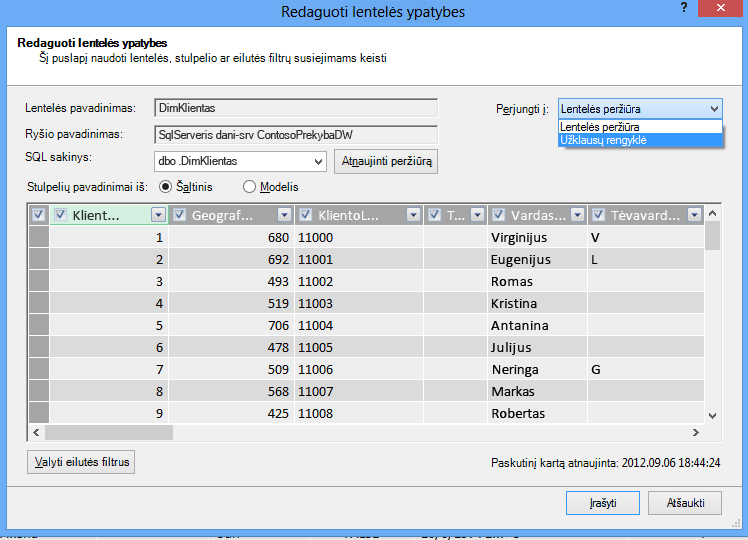Close the Redaguoti lentelės ypatybes dialog

point(720,8)
